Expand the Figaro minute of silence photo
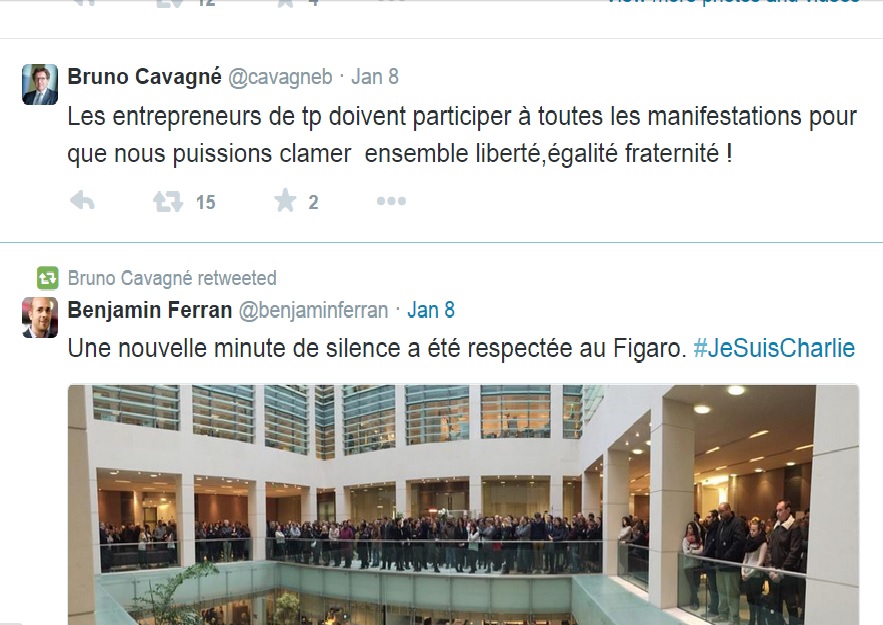The image size is (883, 625). (463, 505)
